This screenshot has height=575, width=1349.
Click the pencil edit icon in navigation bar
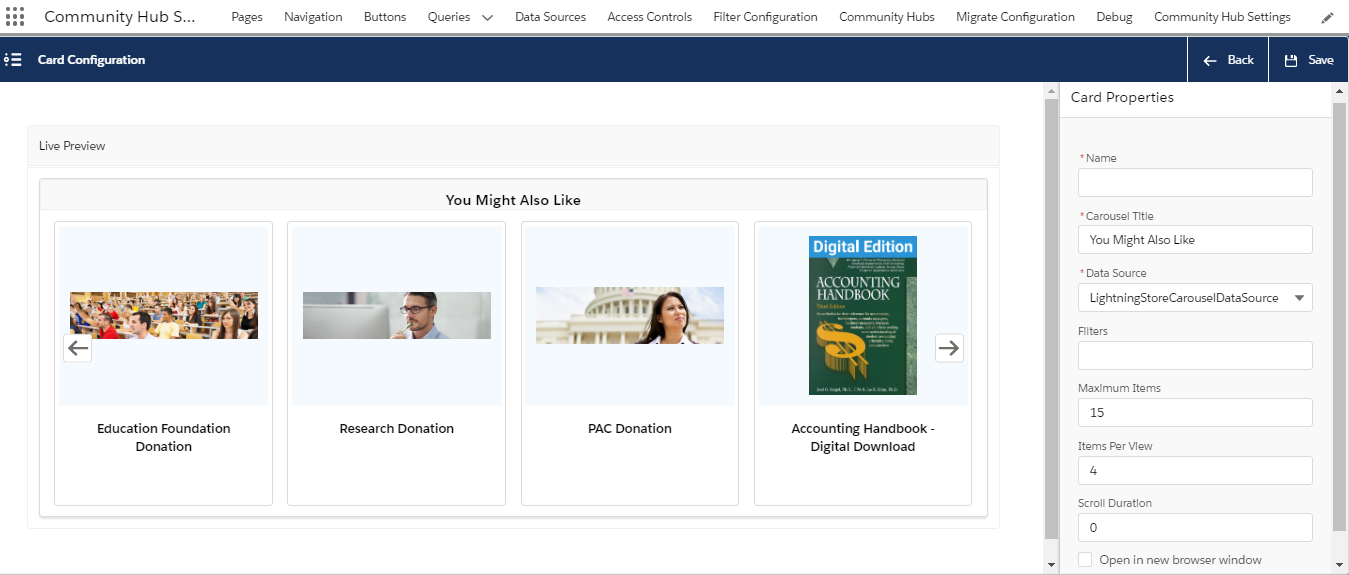(1327, 17)
